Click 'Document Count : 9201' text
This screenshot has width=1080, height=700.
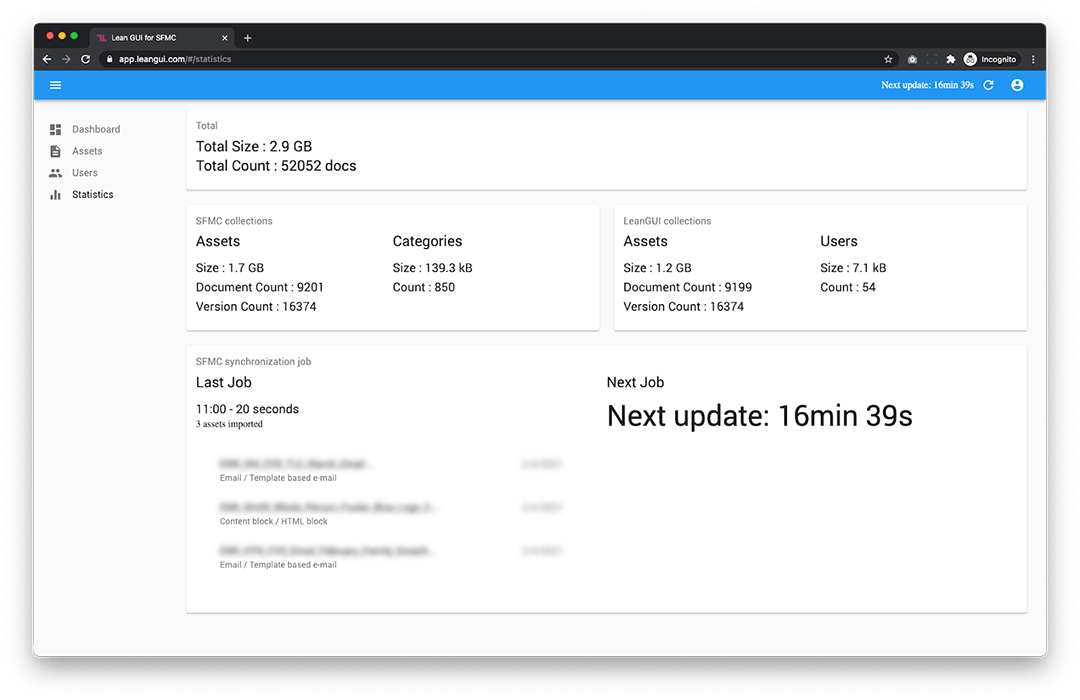260,287
